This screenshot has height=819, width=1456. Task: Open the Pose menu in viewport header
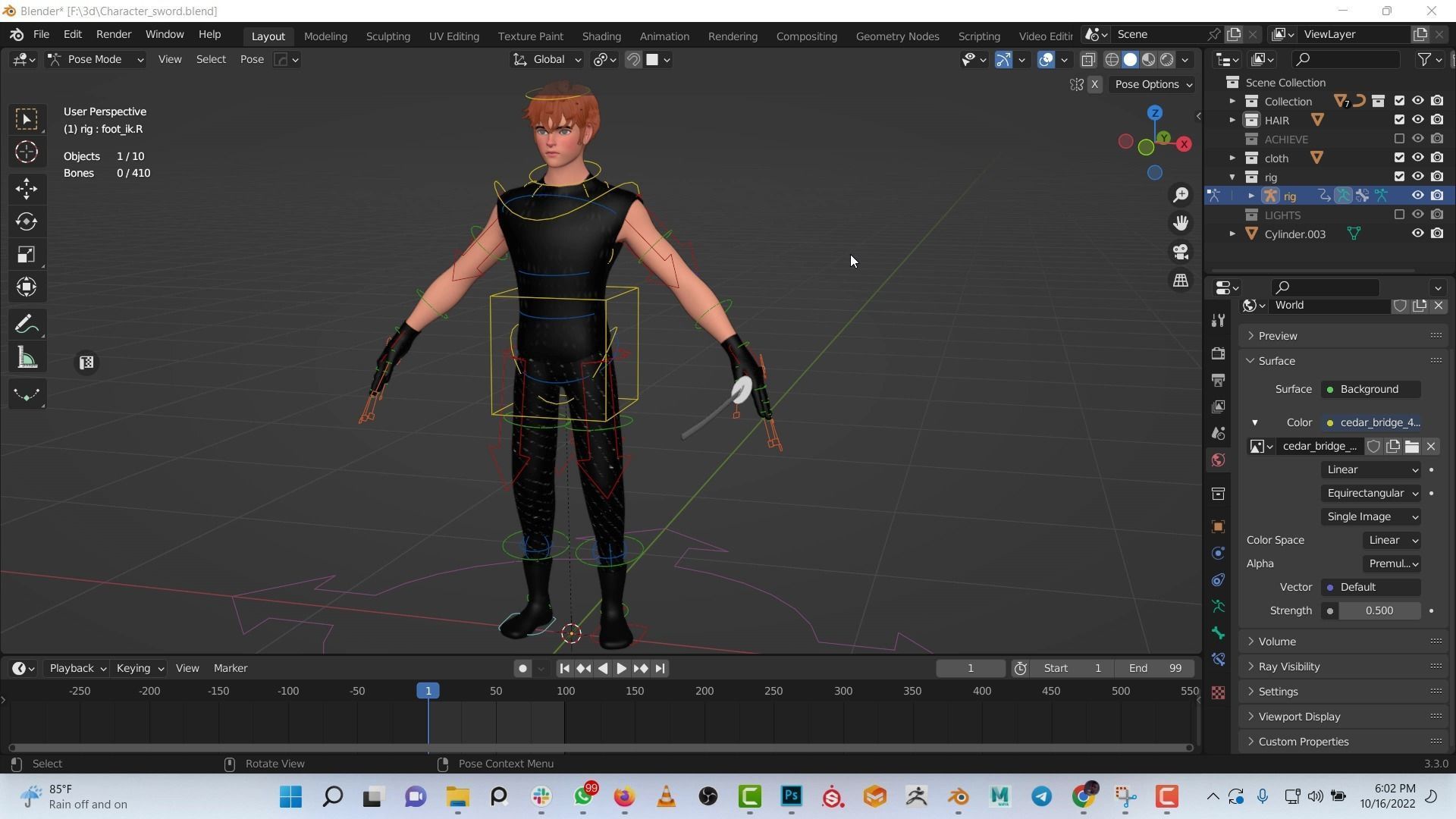pyautogui.click(x=252, y=60)
